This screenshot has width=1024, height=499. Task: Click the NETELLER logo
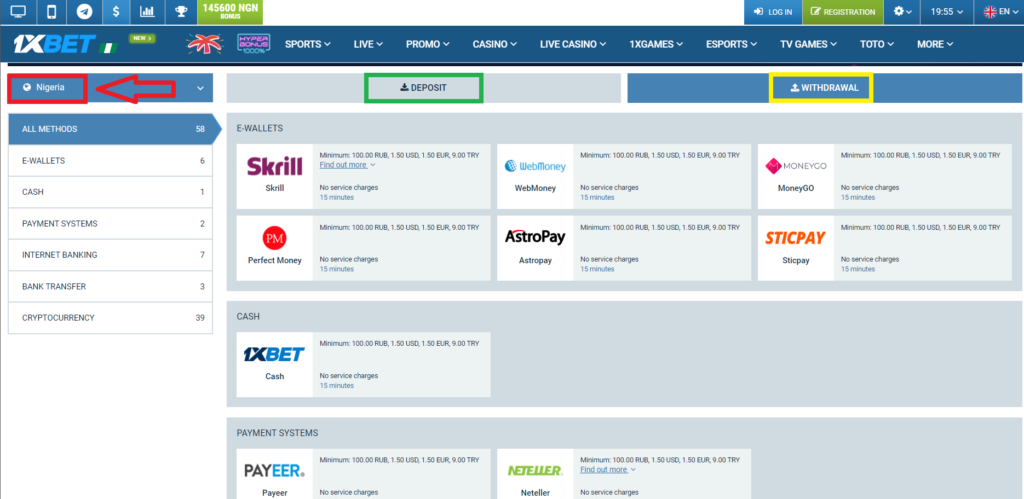[535, 470]
